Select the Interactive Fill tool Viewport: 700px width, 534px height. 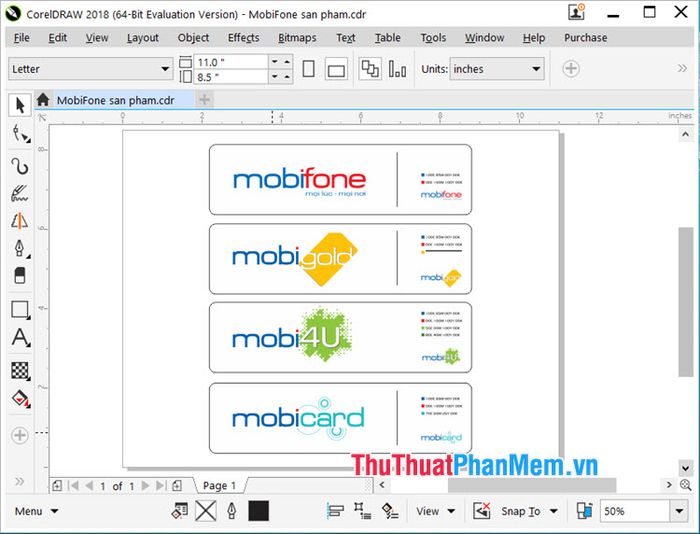pos(21,398)
